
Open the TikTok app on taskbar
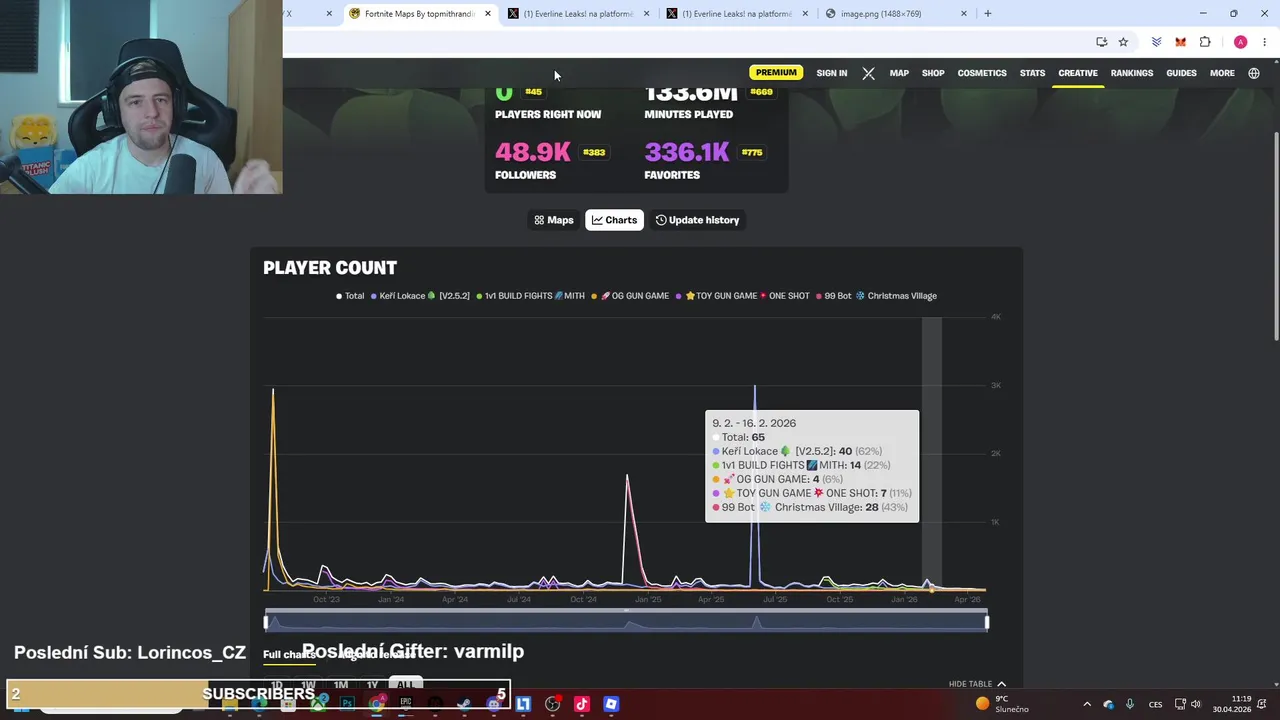(x=582, y=704)
